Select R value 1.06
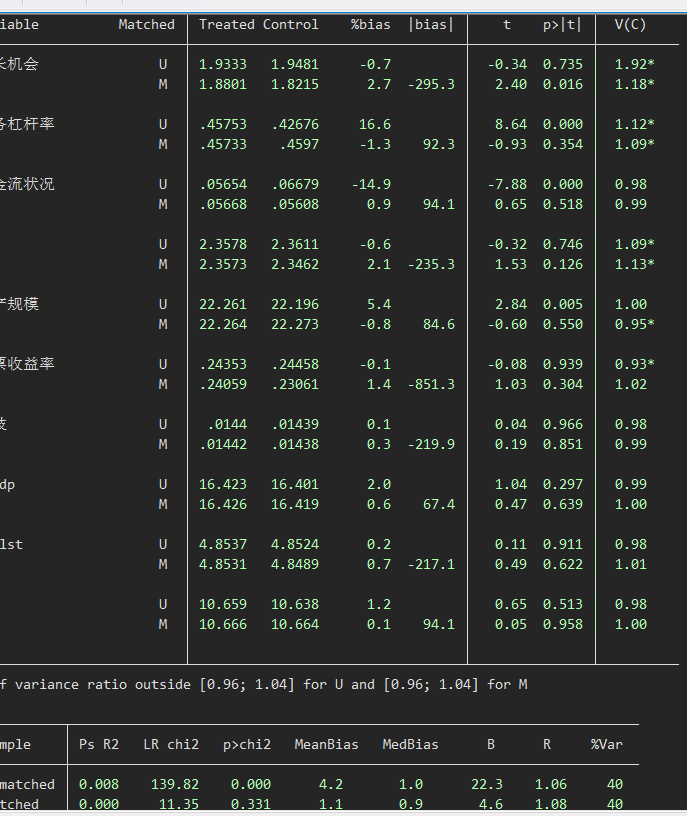This screenshot has width=687, height=816. pos(551,785)
